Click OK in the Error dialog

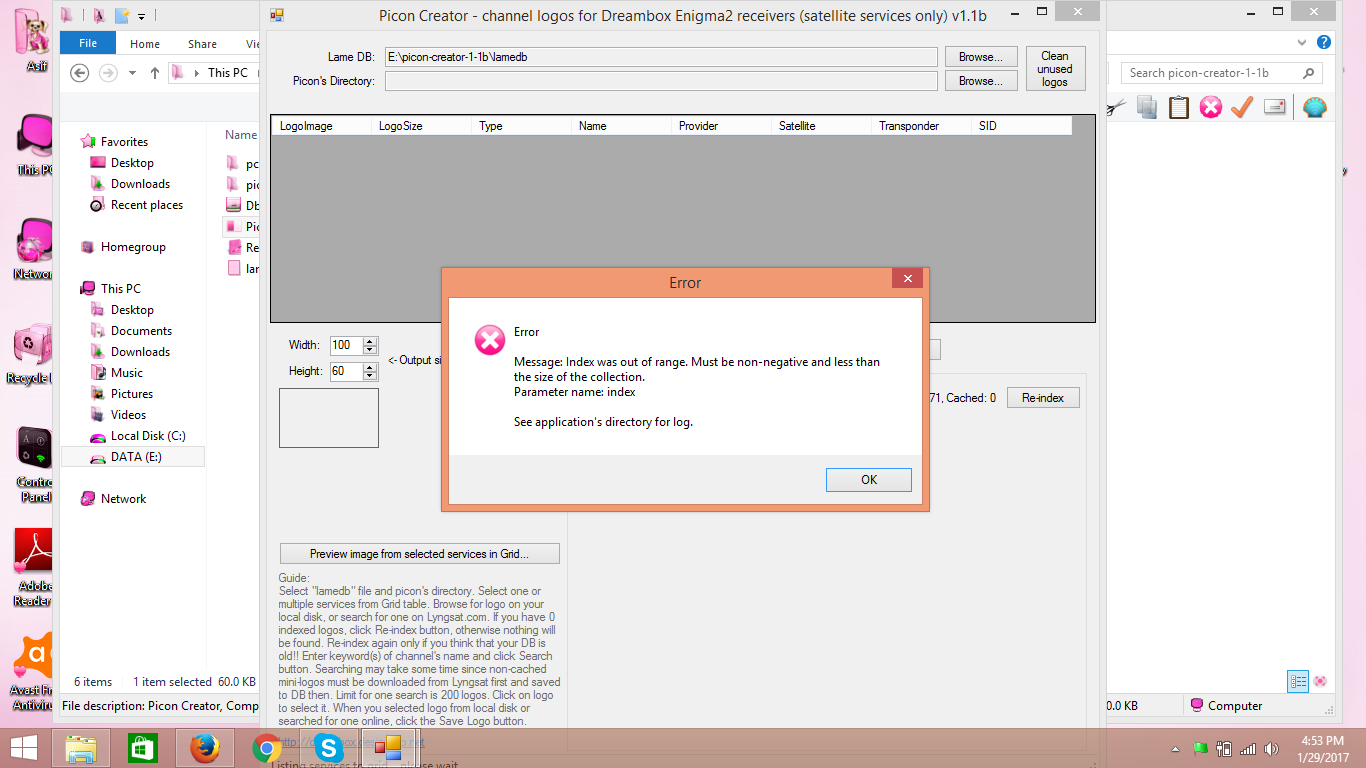(x=868, y=480)
